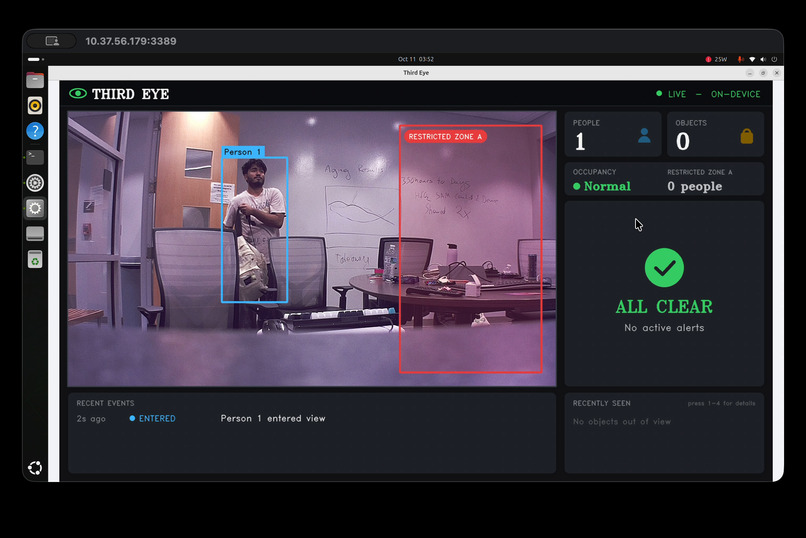Open the highlighted Settings gear in the dock
This screenshot has width=806, height=538.
tap(35, 208)
